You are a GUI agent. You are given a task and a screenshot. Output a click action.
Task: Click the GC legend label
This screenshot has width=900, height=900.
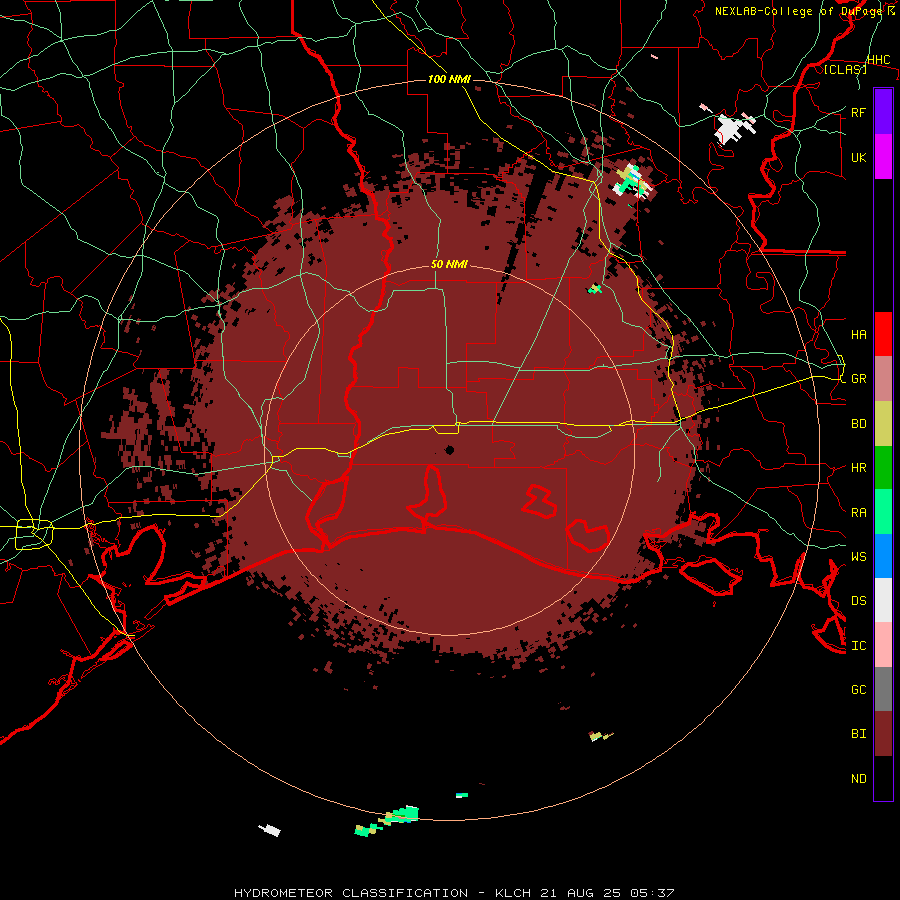tap(858, 689)
